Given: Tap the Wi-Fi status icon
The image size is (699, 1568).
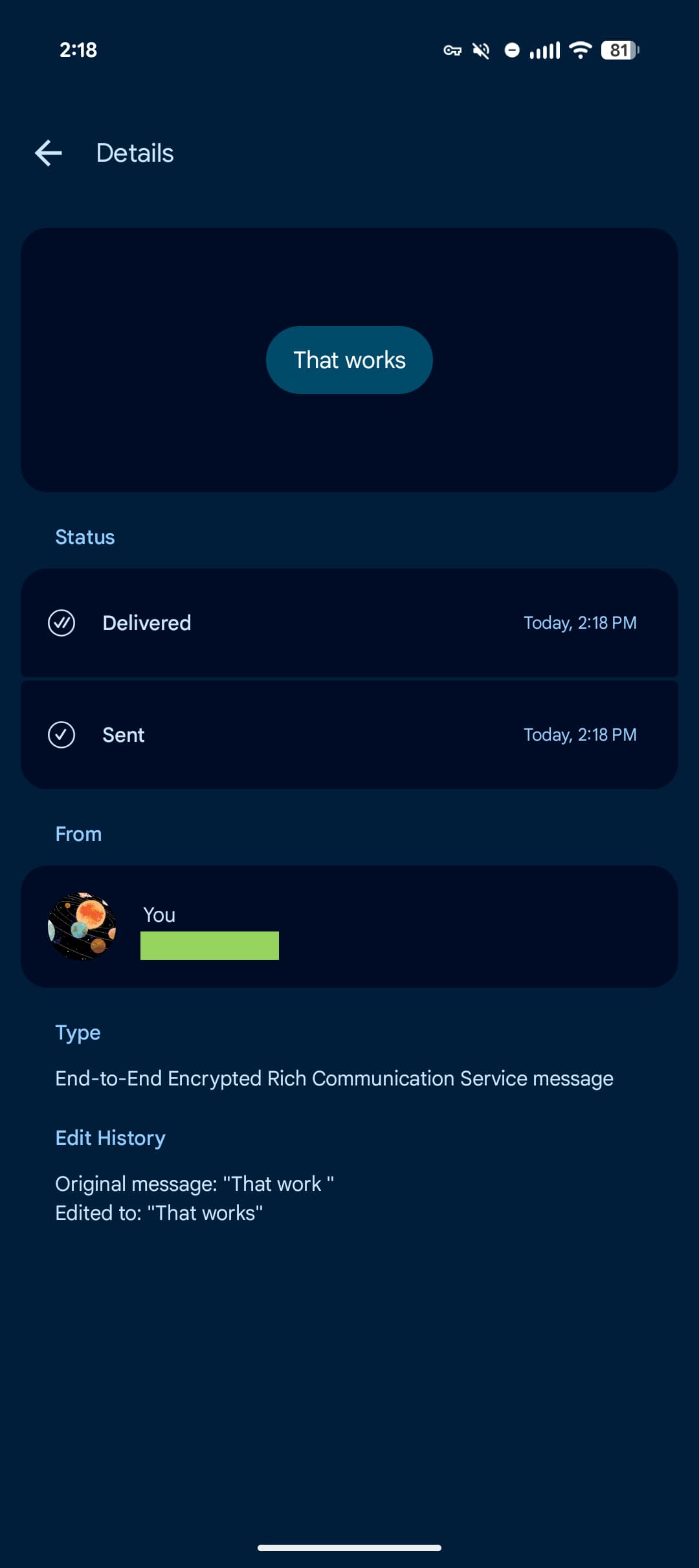Looking at the screenshot, I should 580,50.
